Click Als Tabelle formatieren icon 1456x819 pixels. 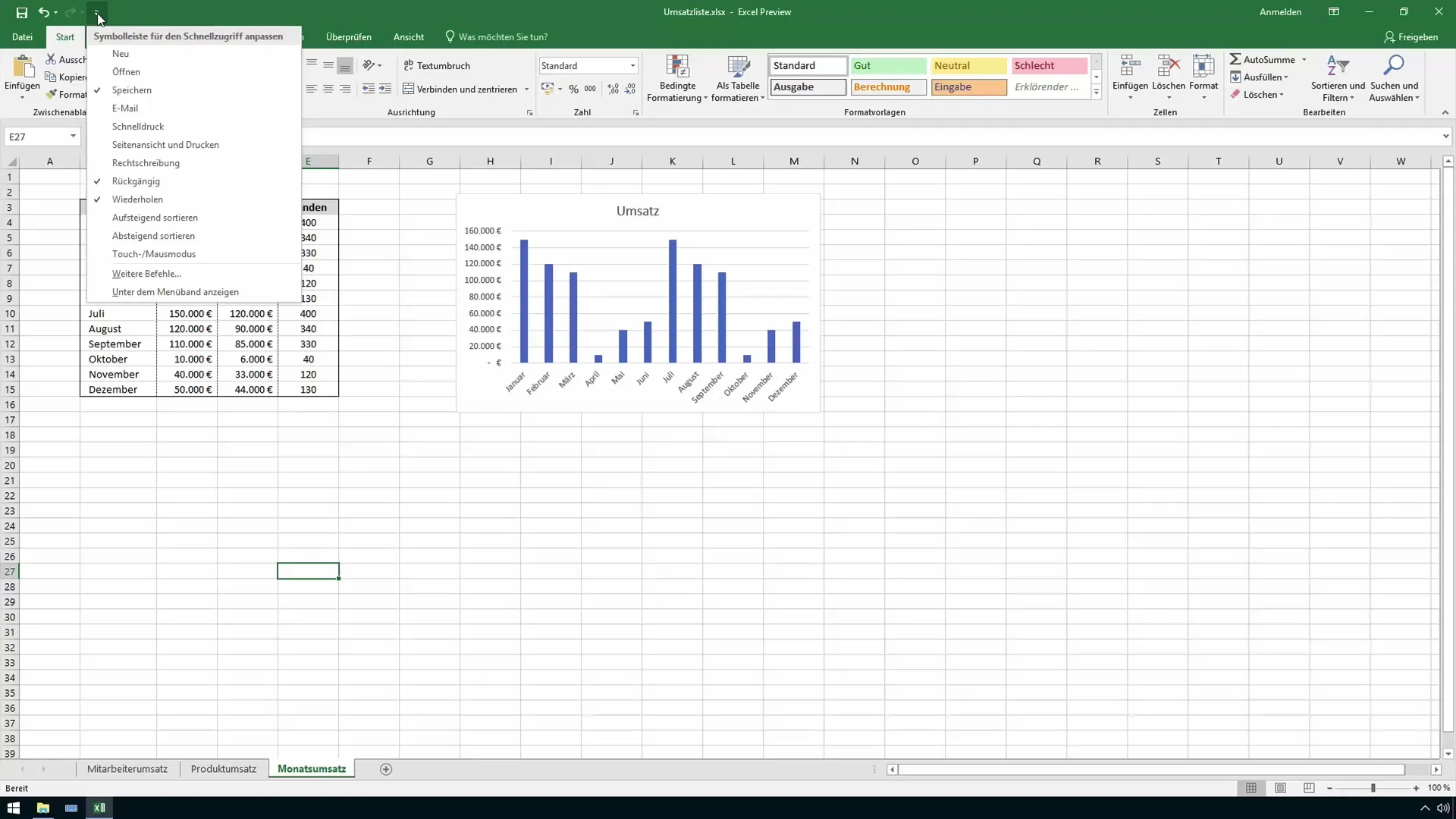pyautogui.click(x=738, y=67)
